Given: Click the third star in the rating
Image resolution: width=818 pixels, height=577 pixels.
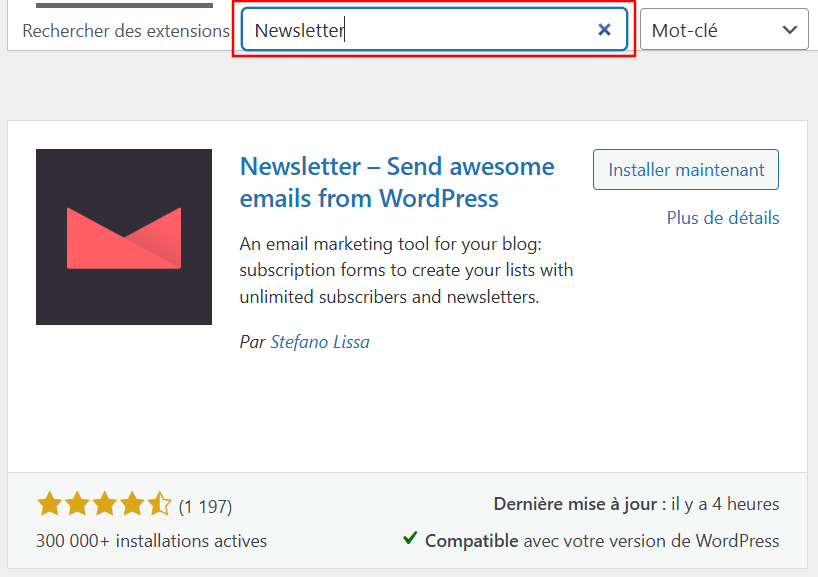Looking at the screenshot, I should [x=104, y=505].
